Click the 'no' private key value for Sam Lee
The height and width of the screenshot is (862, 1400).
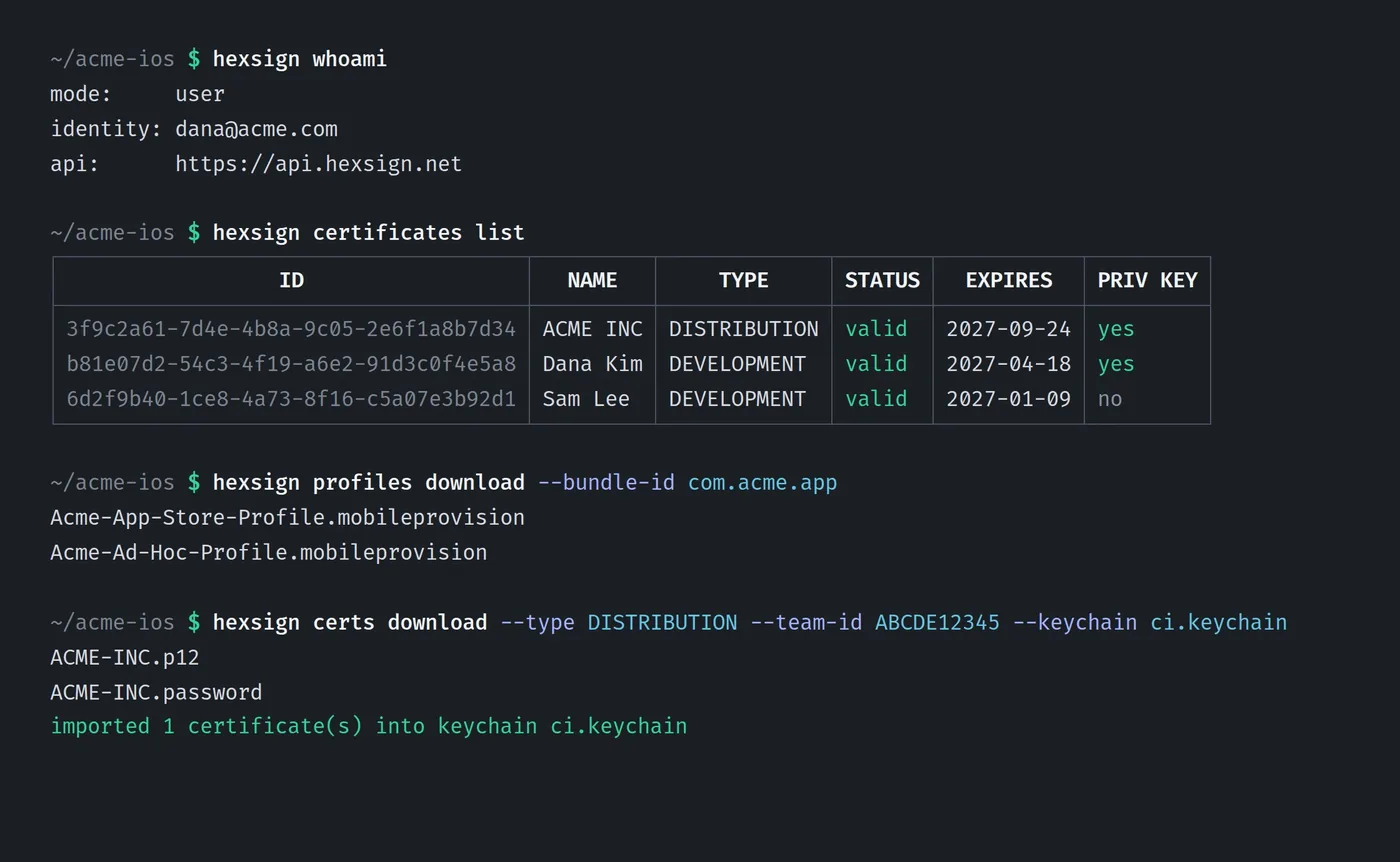(x=1110, y=399)
